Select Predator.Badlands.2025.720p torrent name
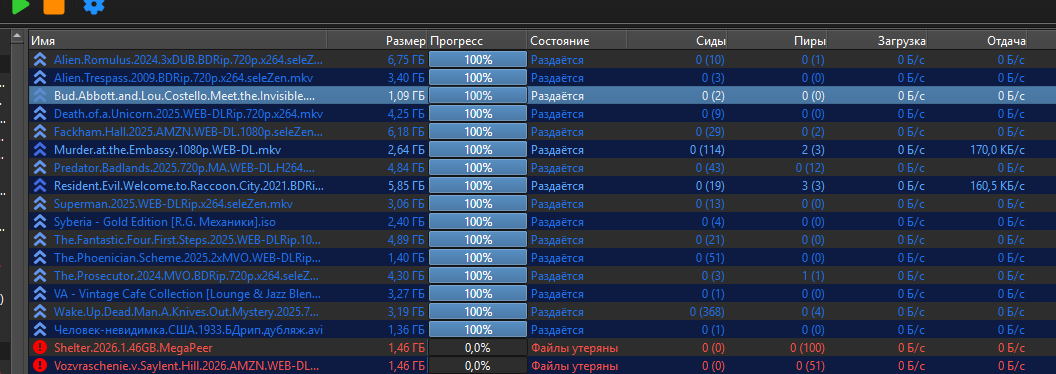This screenshot has width=1056, height=374. [x=184, y=168]
